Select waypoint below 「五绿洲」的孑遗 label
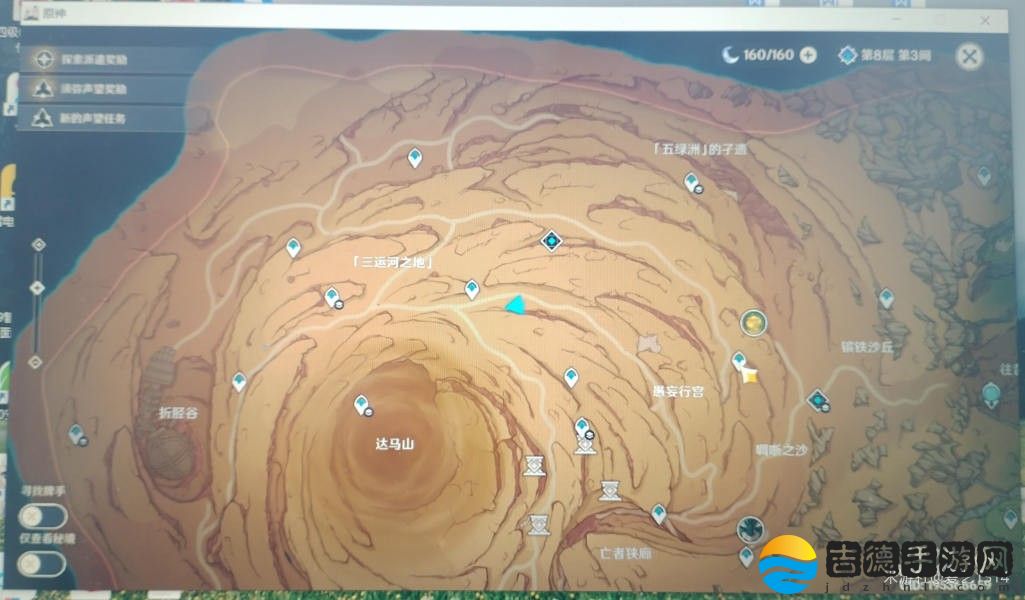 point(691,181)
